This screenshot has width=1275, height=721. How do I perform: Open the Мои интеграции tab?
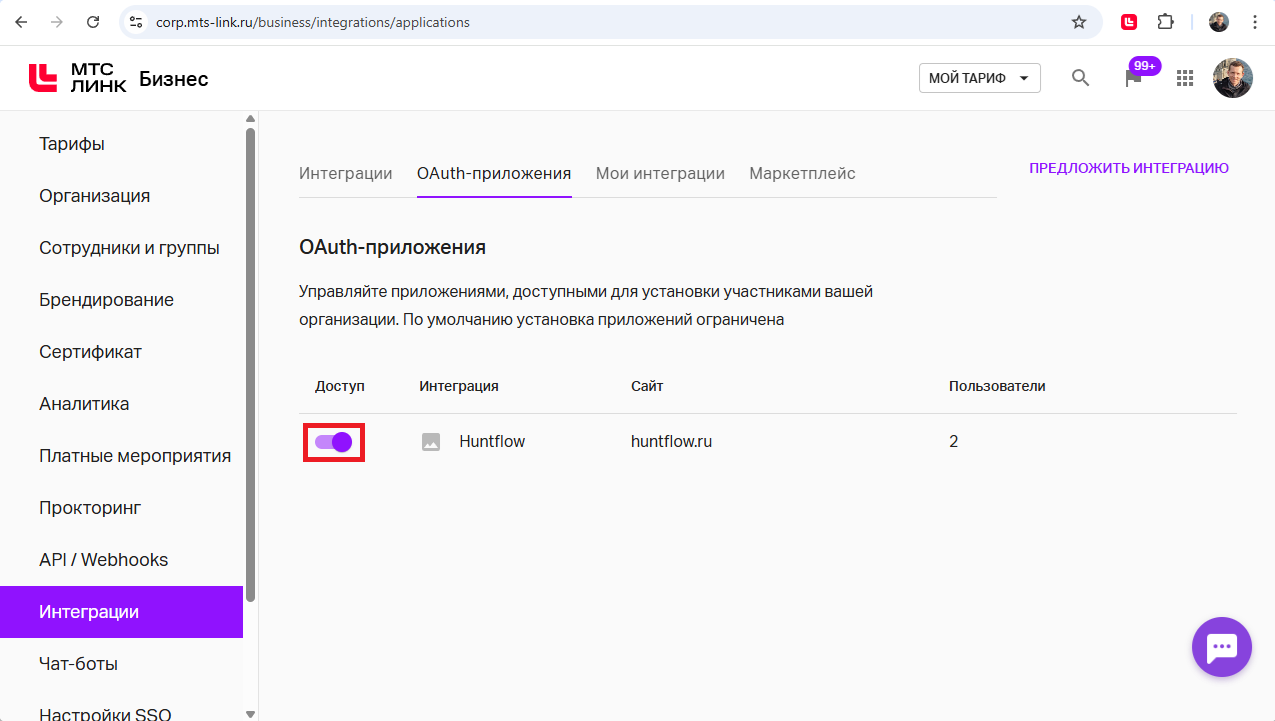660,173
